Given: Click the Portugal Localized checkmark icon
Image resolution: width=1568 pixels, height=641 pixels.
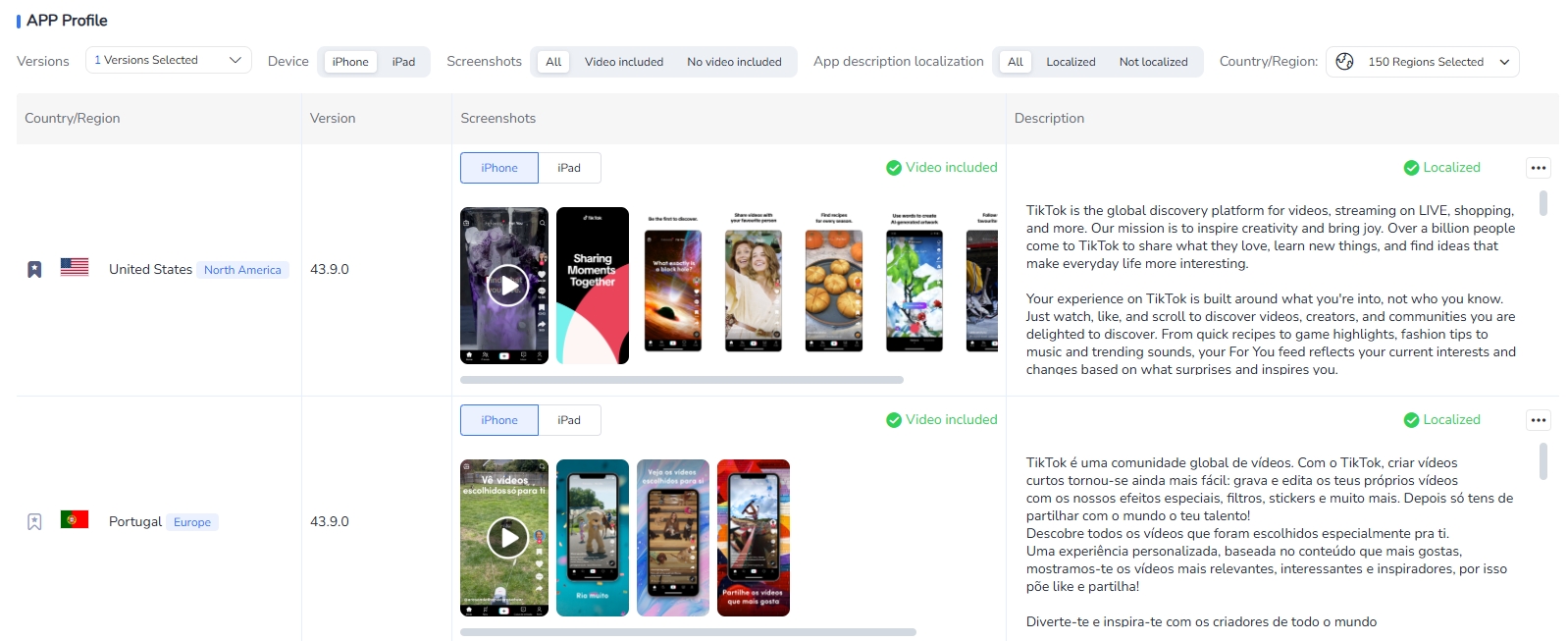Looking at the screenshot, I should click(x=1411, y=420).
